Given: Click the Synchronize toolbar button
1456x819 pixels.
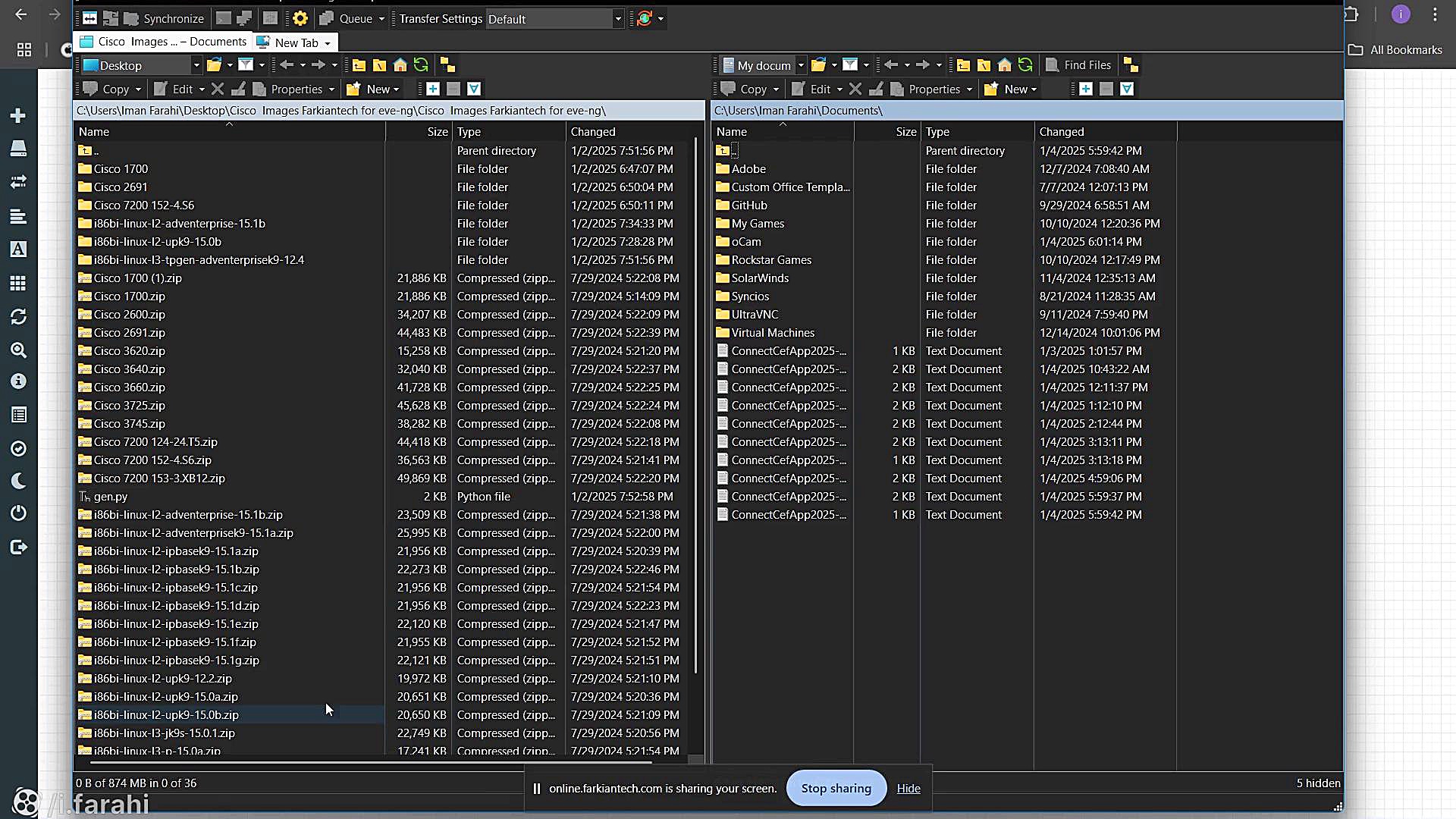Looking at the screenshot, I should tap(165, 18).
